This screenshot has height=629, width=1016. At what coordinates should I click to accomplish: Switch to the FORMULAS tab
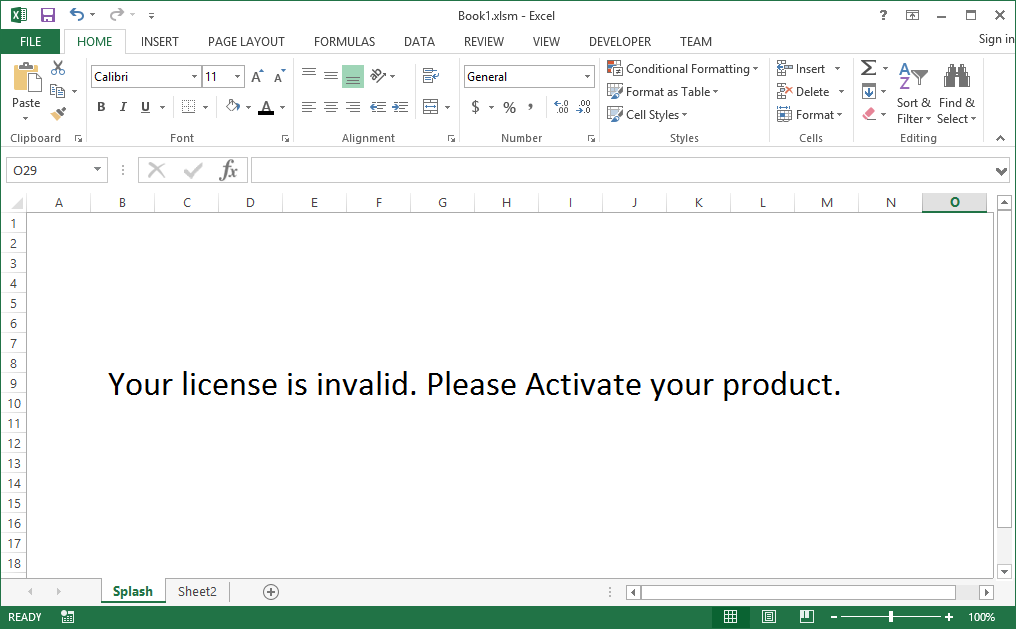(345, 41)
